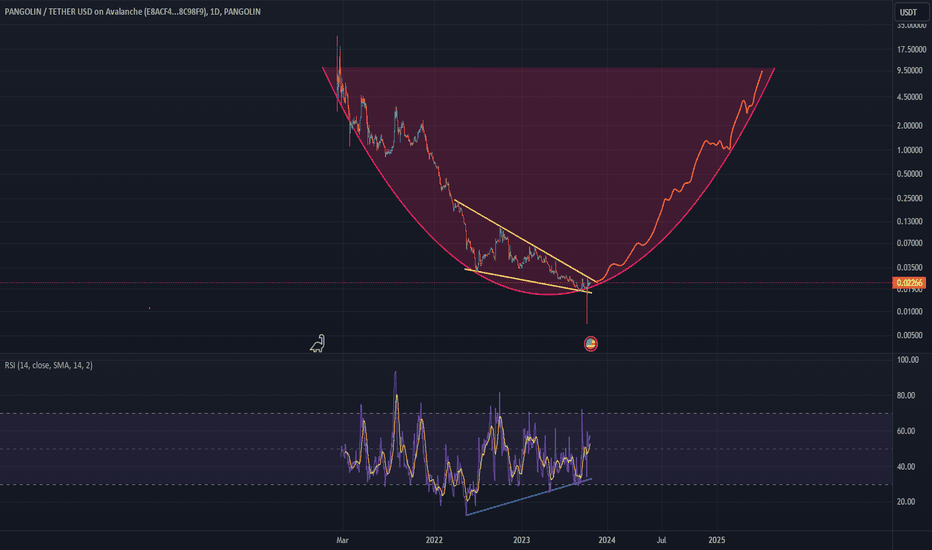Click the 0.03500 price axis label
Screen dimensions: 932x550
pos(909,267)
